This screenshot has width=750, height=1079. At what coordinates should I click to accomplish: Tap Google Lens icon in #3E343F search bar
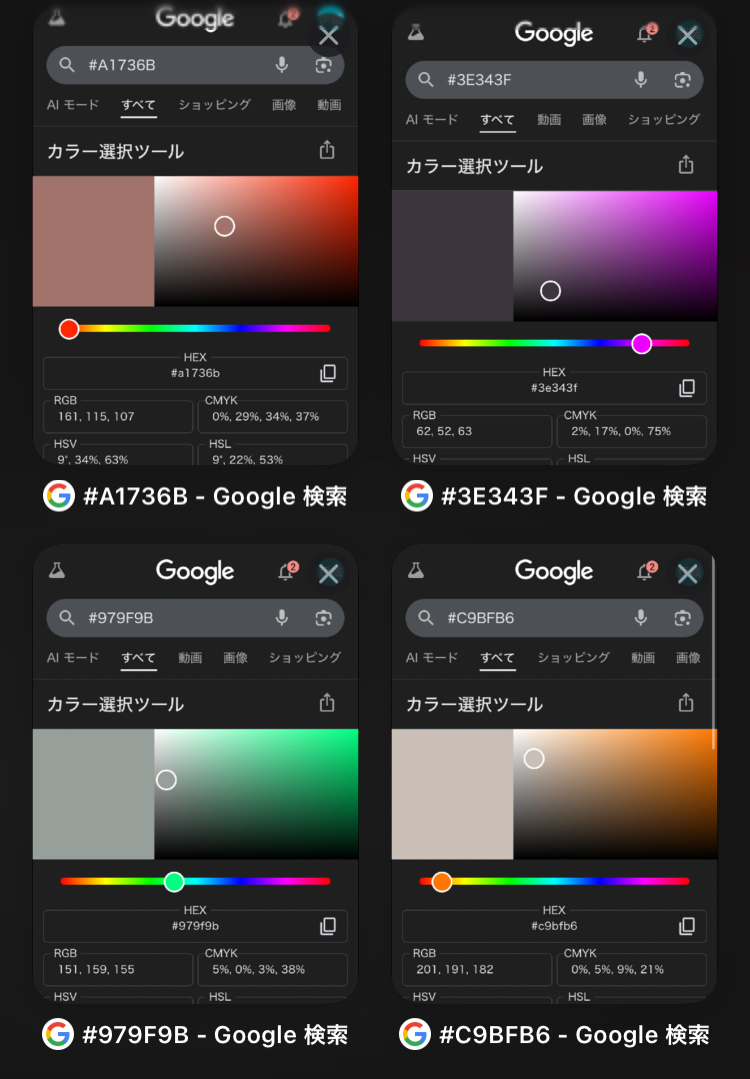(682, 80)
